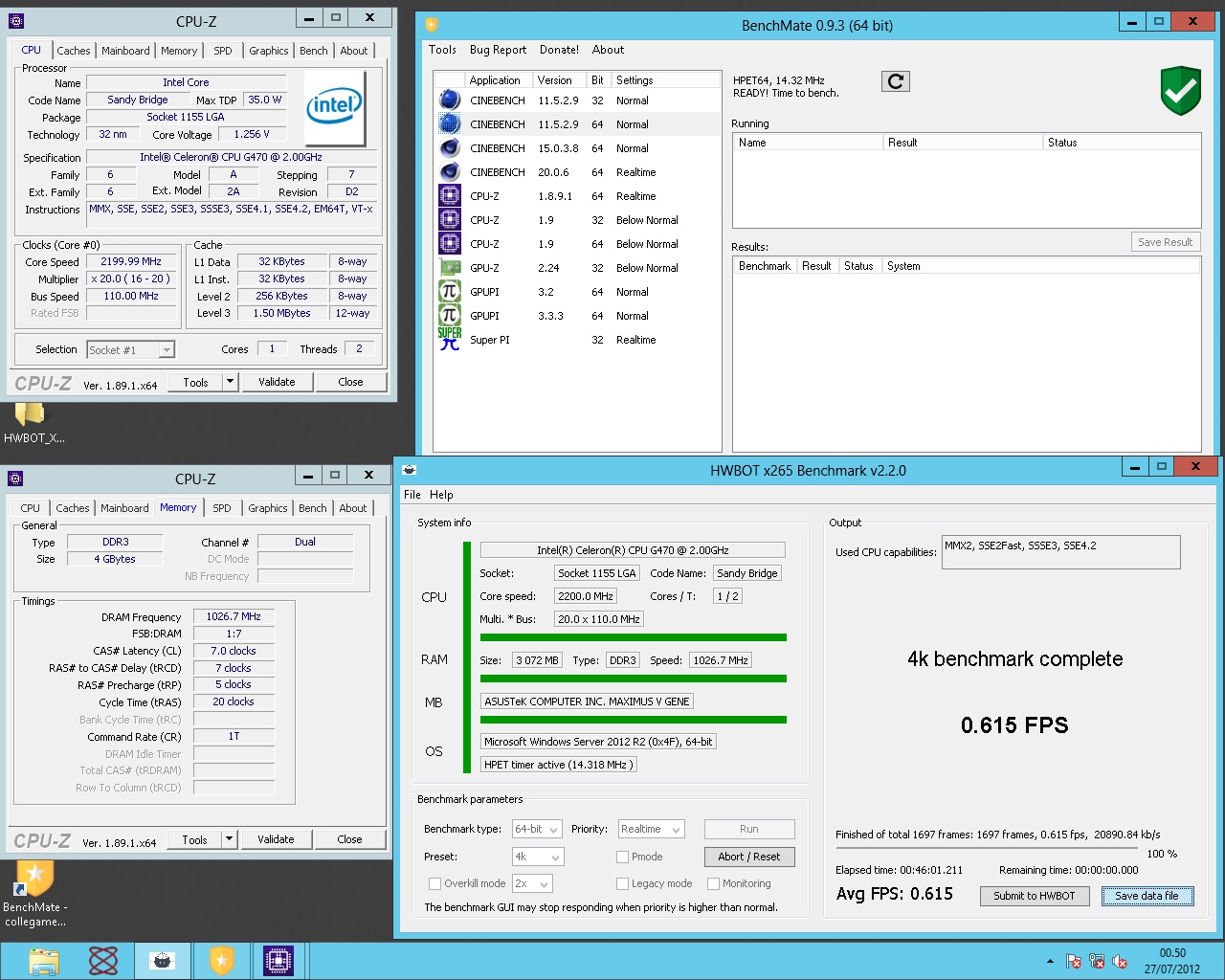Screen dimensions: 1225x980
Task: Select CINEBENCH 15.0.3.8 icon in BenchMate
Action: point(449,147)
